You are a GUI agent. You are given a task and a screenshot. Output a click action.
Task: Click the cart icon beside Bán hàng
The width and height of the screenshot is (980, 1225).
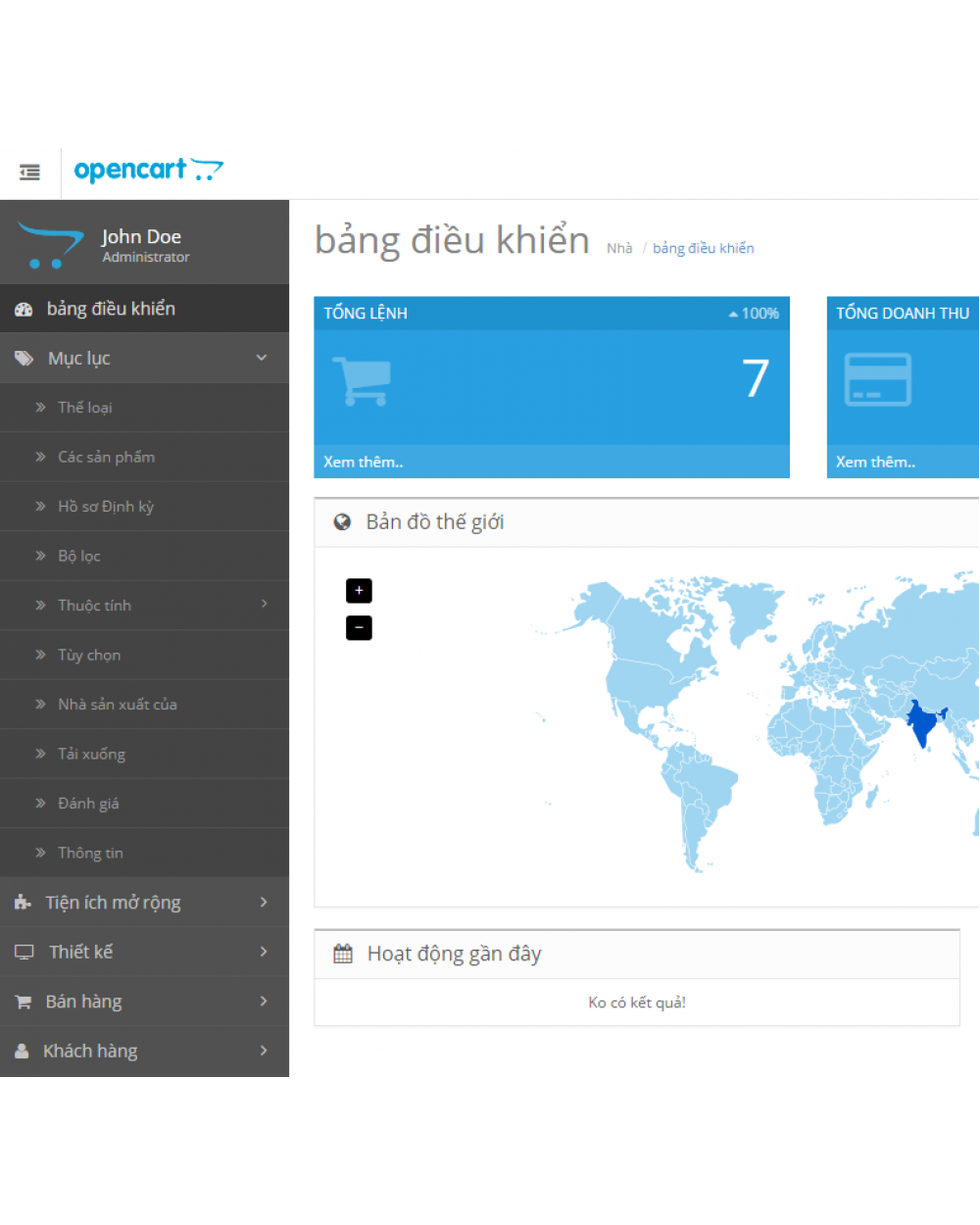[23, 1001]
